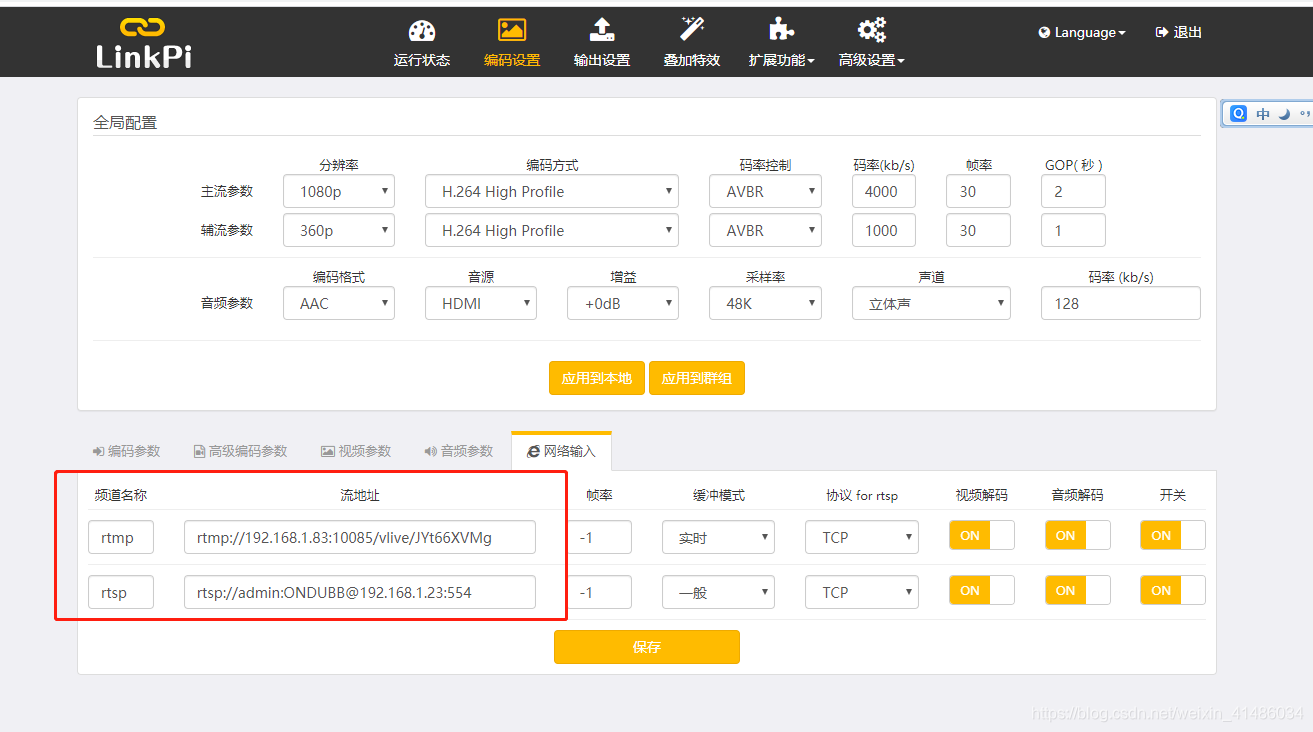Click the 应用到本地 button
Image resolution: width=1313 pixels, height=732 pixels.
[x=597, y=378]
